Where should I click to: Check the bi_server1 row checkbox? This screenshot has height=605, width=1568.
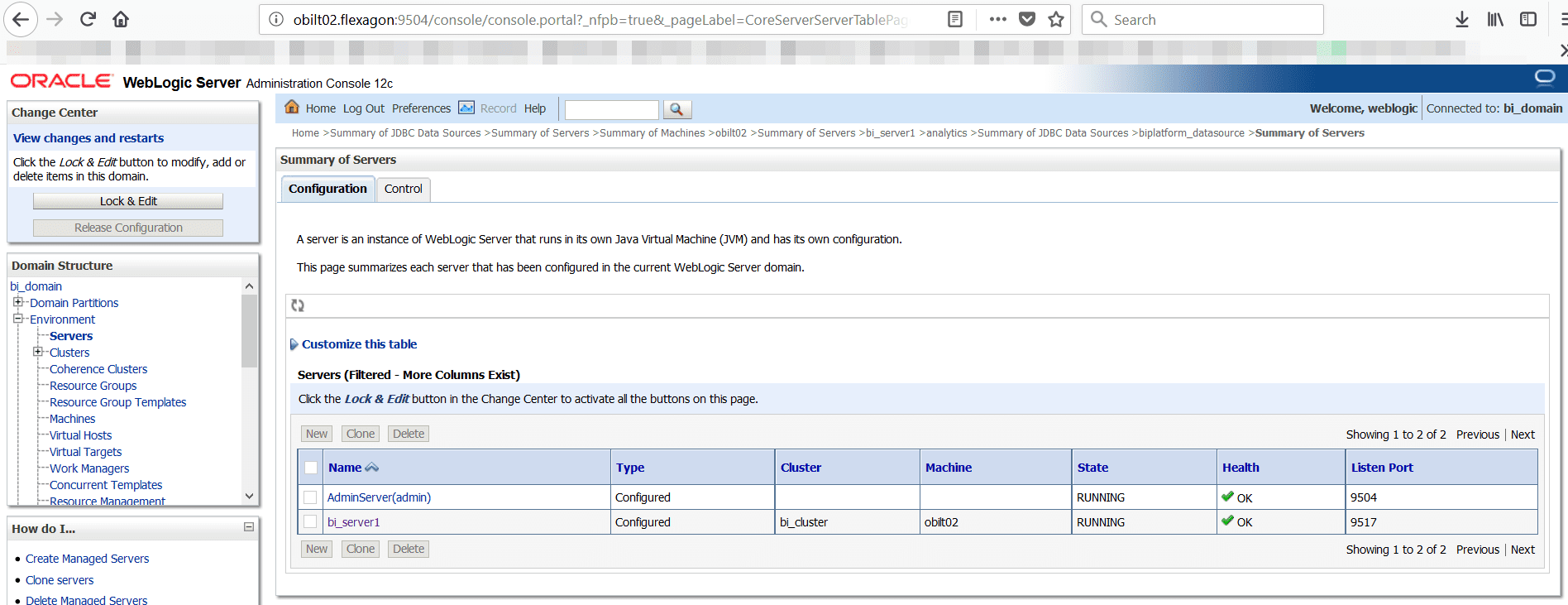pos(310,521)
